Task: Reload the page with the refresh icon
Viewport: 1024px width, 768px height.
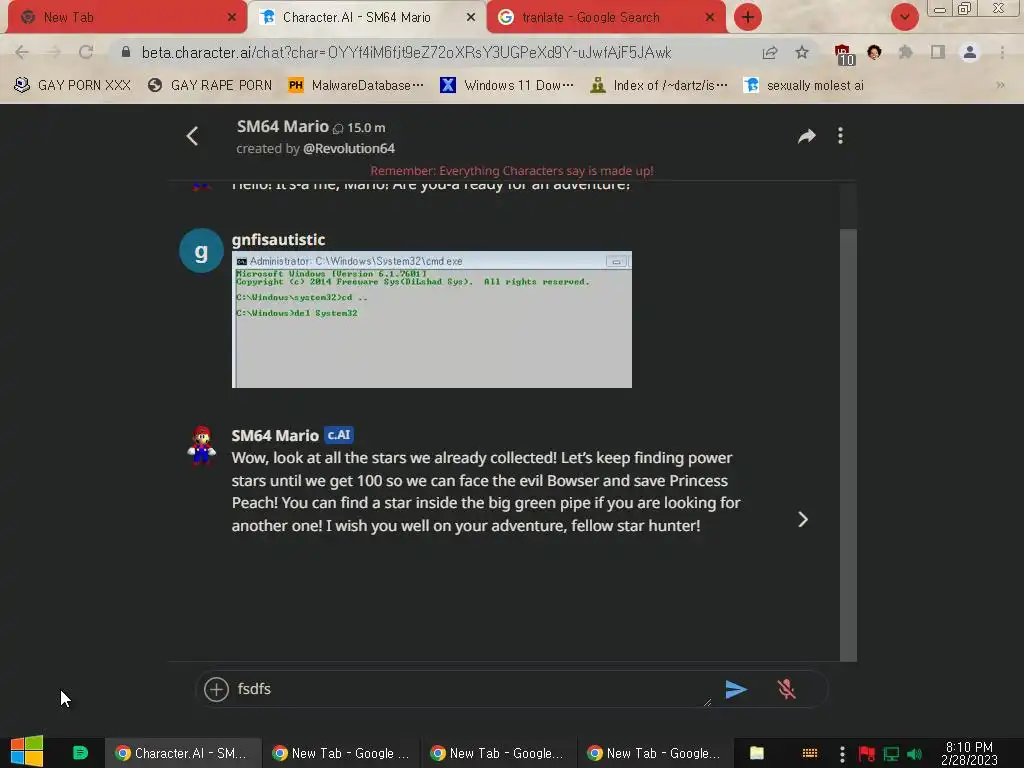Action: pyautogui.click(x=86, y=52)
